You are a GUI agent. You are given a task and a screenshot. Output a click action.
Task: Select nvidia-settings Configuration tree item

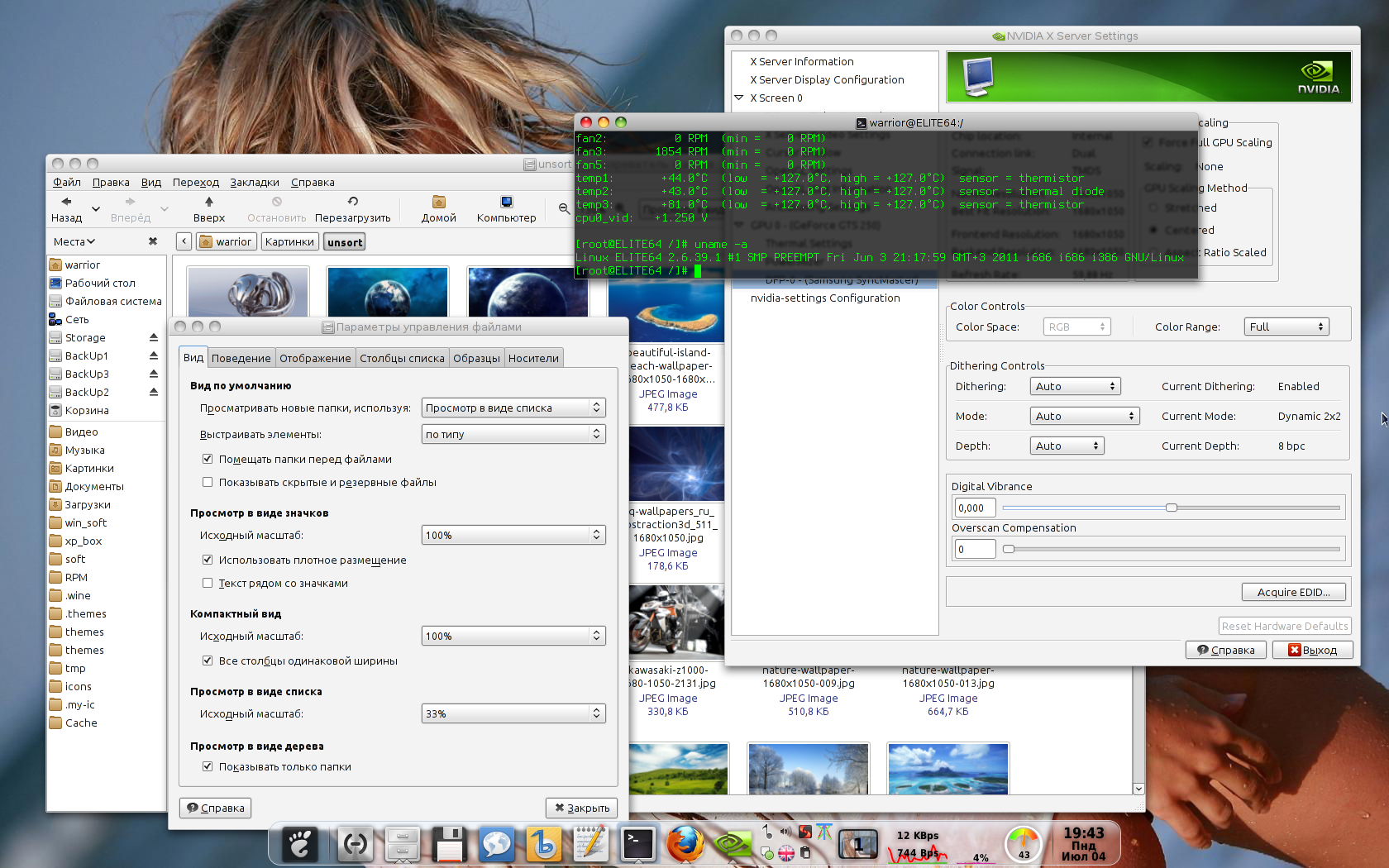point(825,298)
